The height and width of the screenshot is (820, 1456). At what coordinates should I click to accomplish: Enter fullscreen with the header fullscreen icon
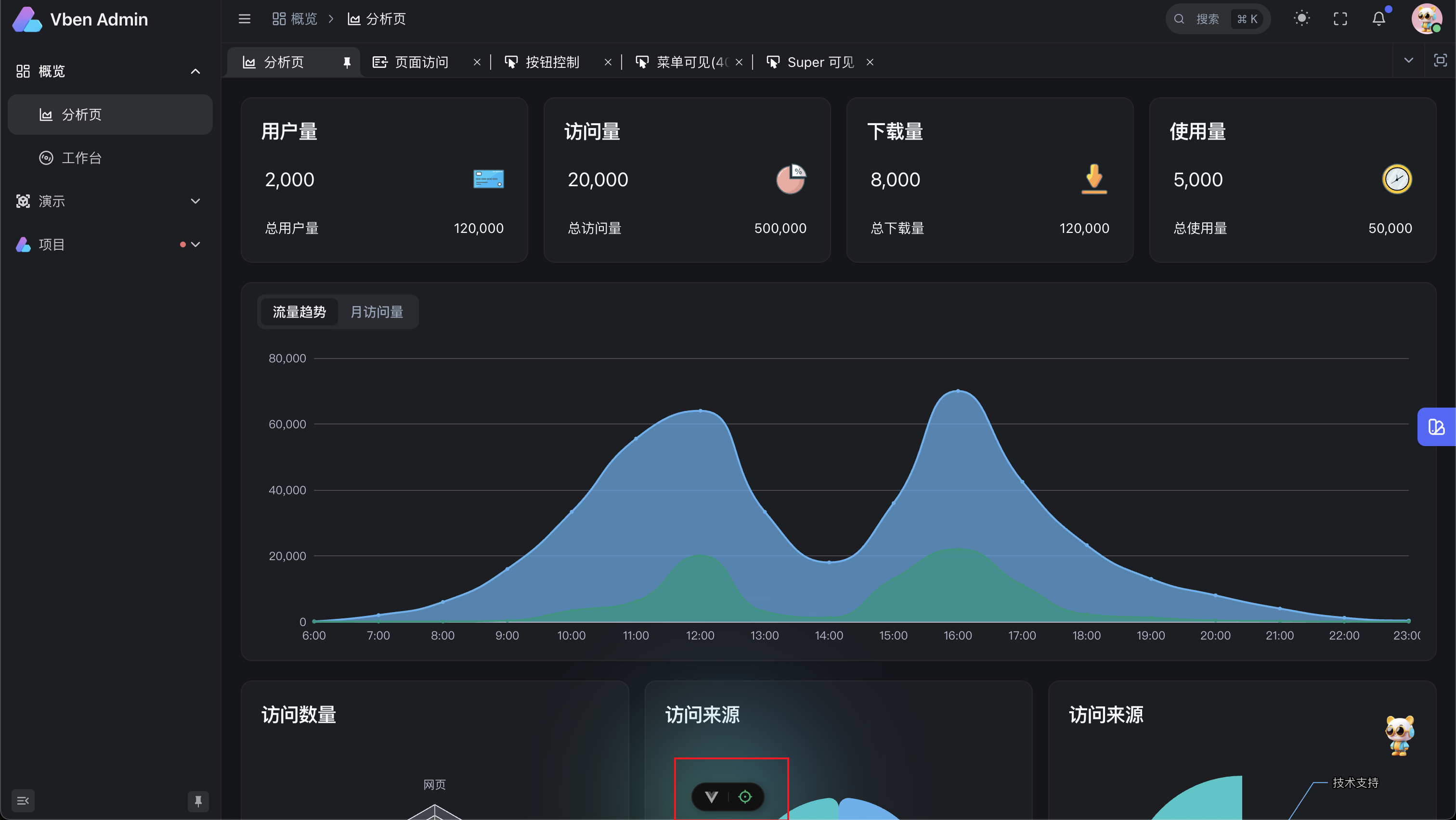coord(1340,19)
